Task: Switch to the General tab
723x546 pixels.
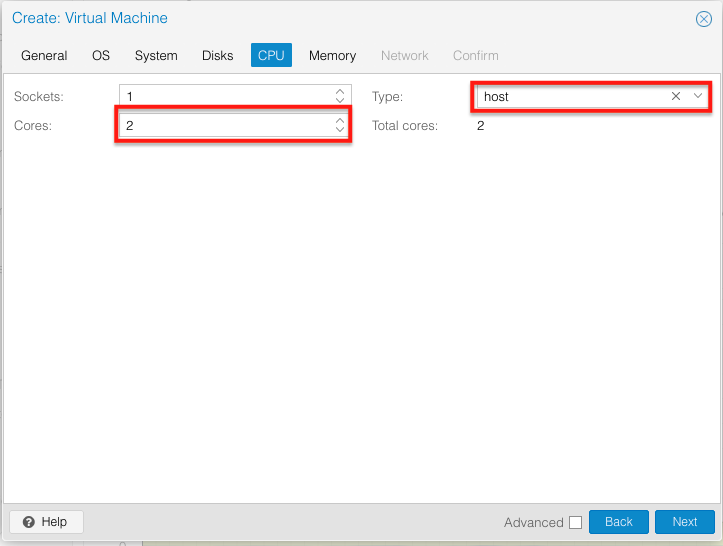Action: click(x=44, y=56)
